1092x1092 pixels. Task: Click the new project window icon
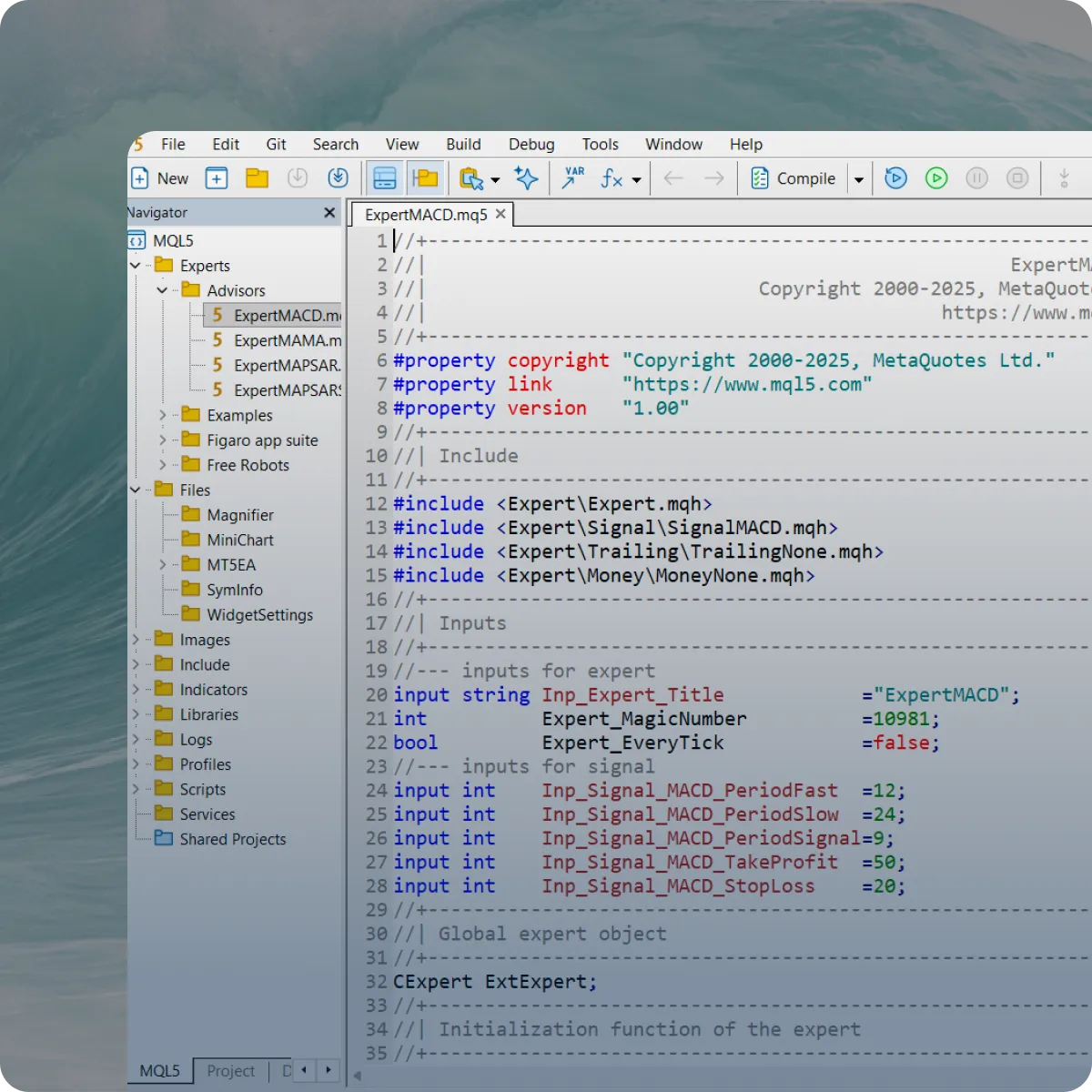(217, 178)
